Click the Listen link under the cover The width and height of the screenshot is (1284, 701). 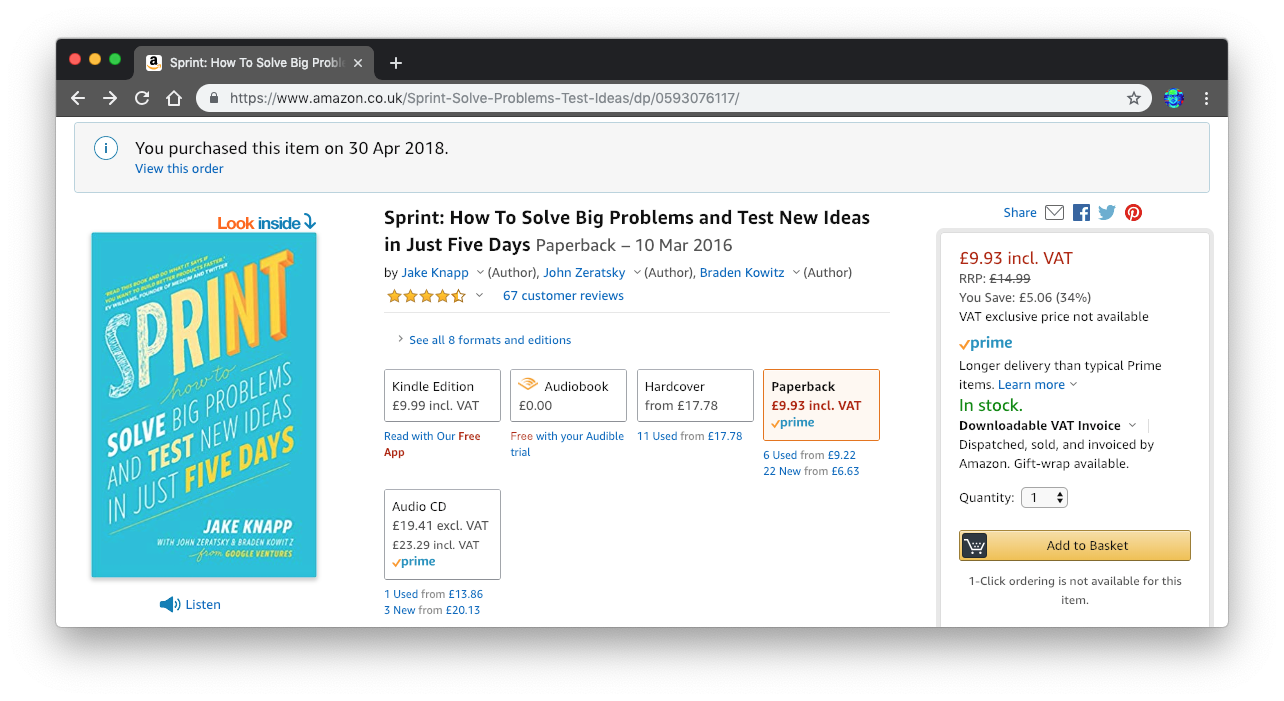point(203,604)
